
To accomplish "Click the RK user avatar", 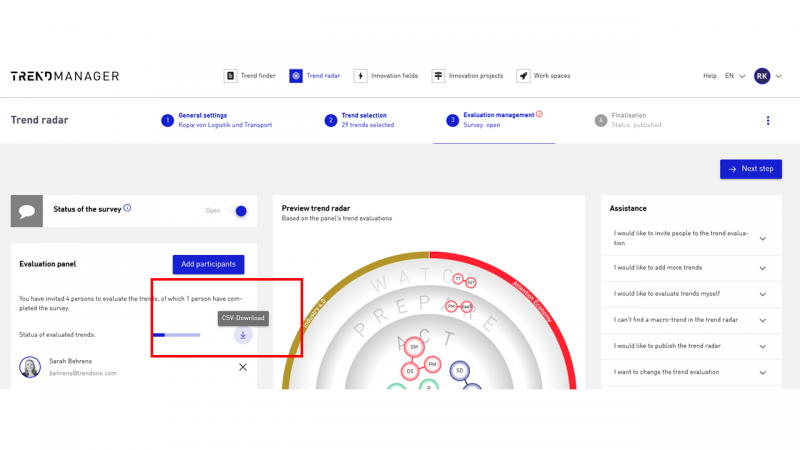I will [762, 76].
